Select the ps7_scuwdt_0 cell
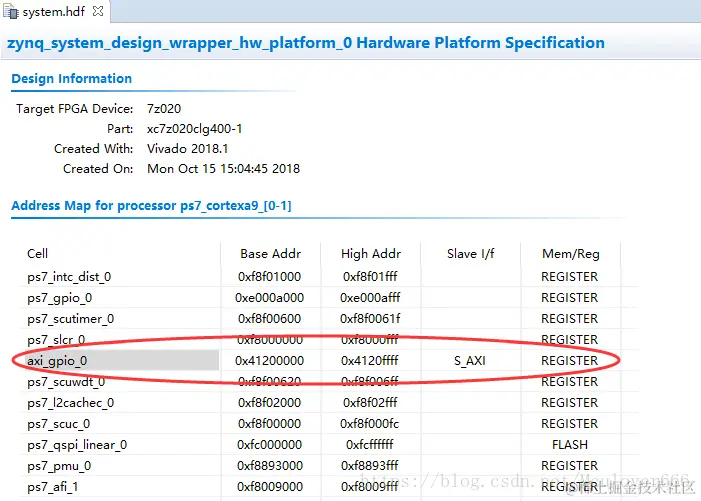Image resolution: width=701 pixels, height=501 pixels. [66, 382]
